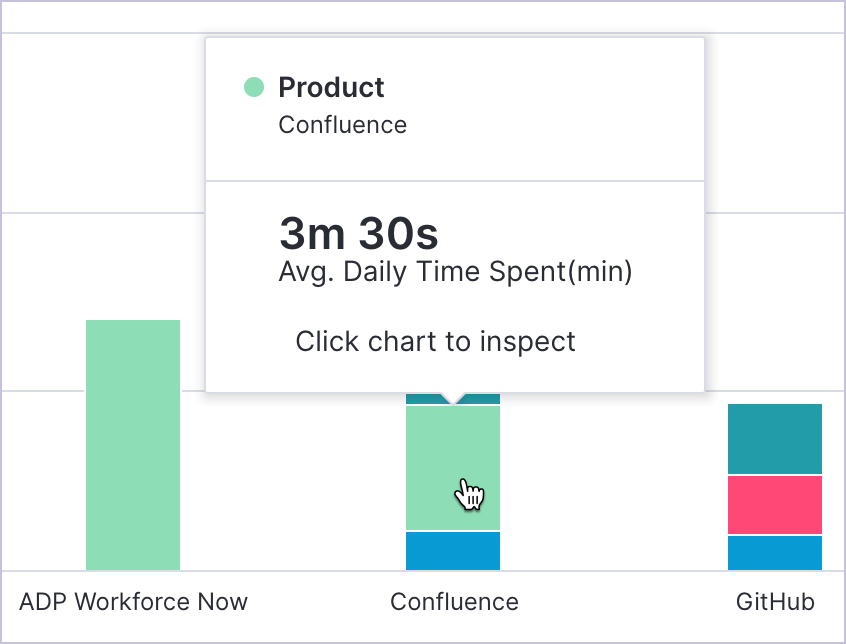
Task: Click the green legend dot beside Product in tooltip
Action: coord(254,87)
